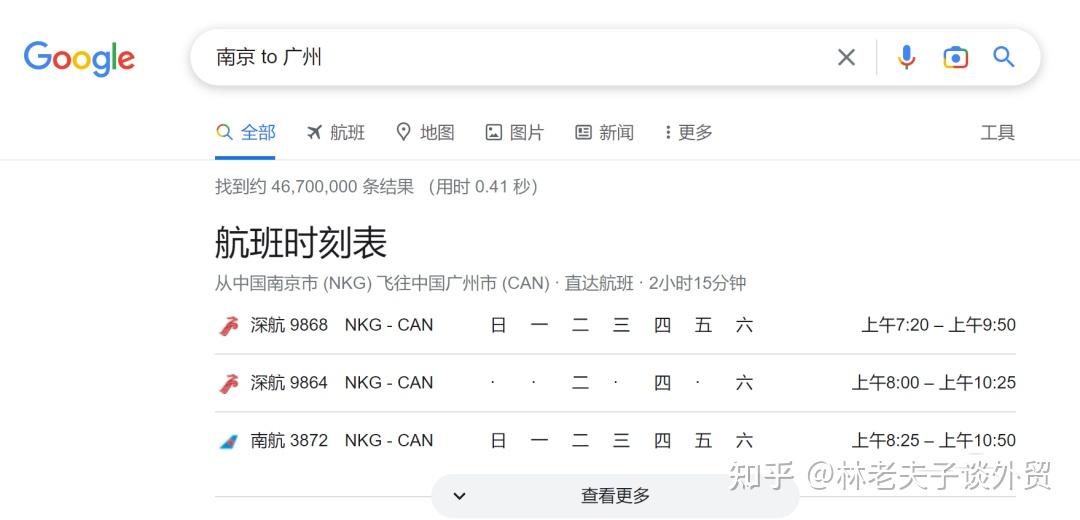Click 日 in the 深航 9868 row
The width and height of the screenshot is (1080, 520).
499,325
